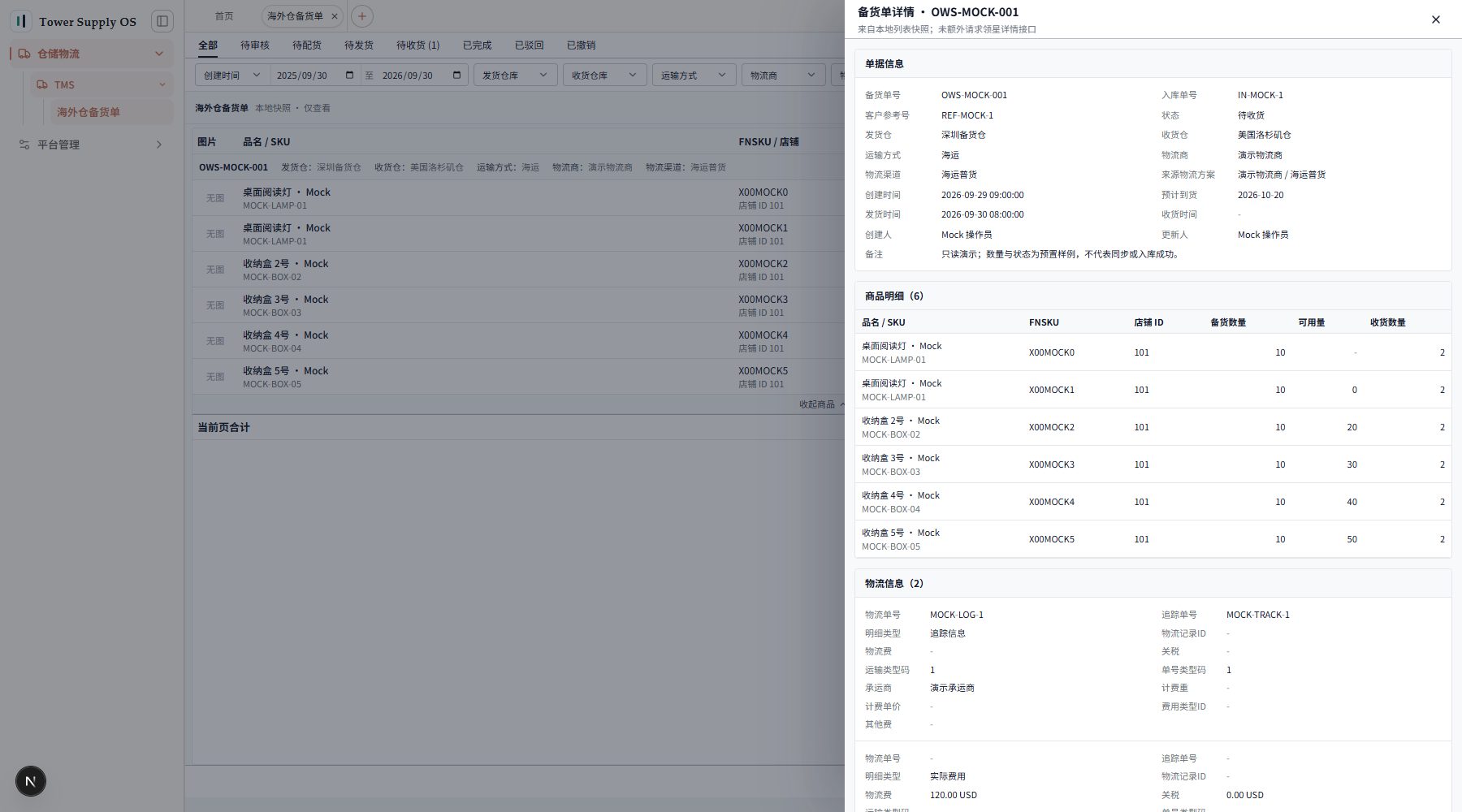The image size is (1462, 812).
Task: Switch to the 待配货 tab
Action: pyautogui.click(x=307, y=45)
